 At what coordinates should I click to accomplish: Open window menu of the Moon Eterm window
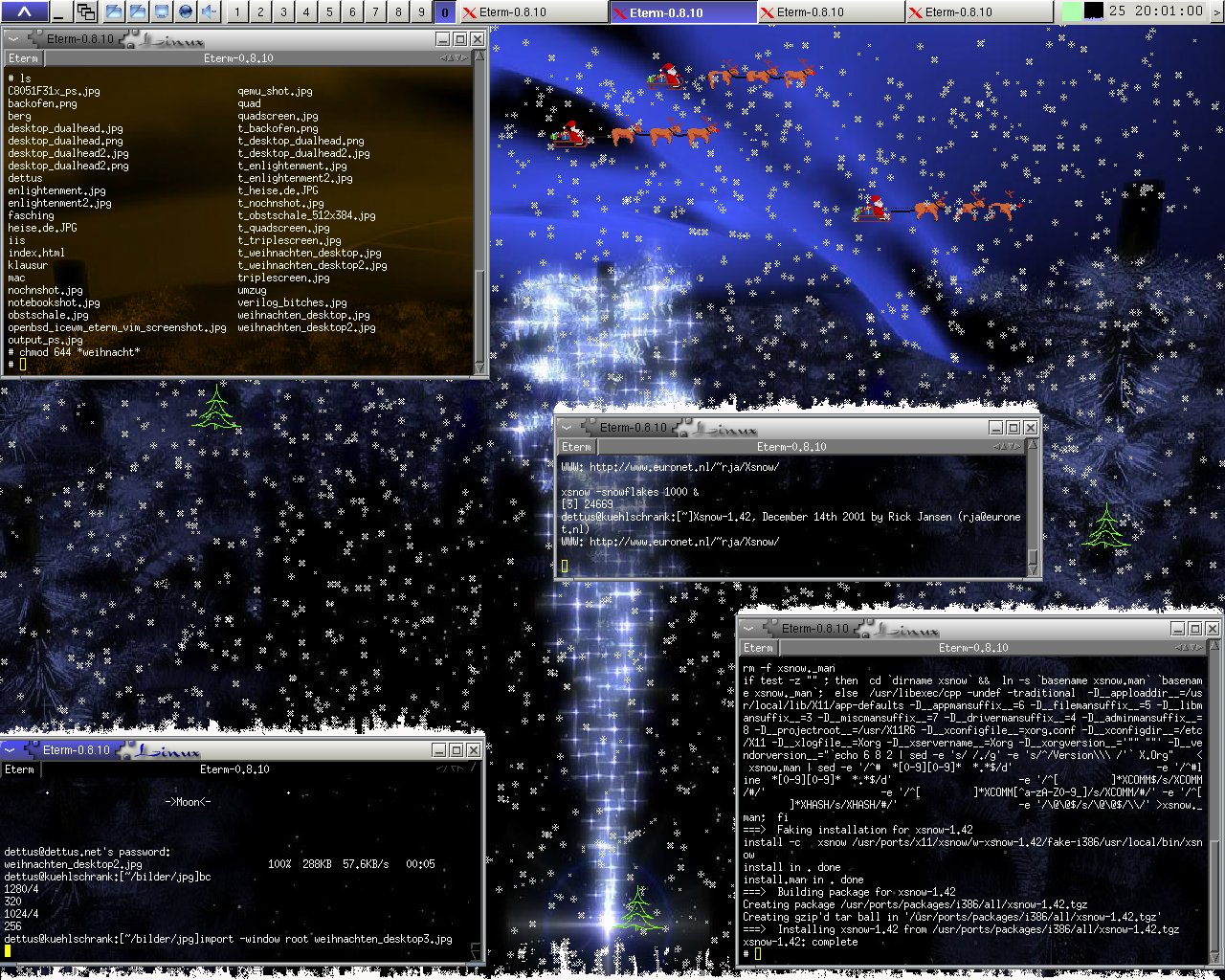click(x=10, y=750)
